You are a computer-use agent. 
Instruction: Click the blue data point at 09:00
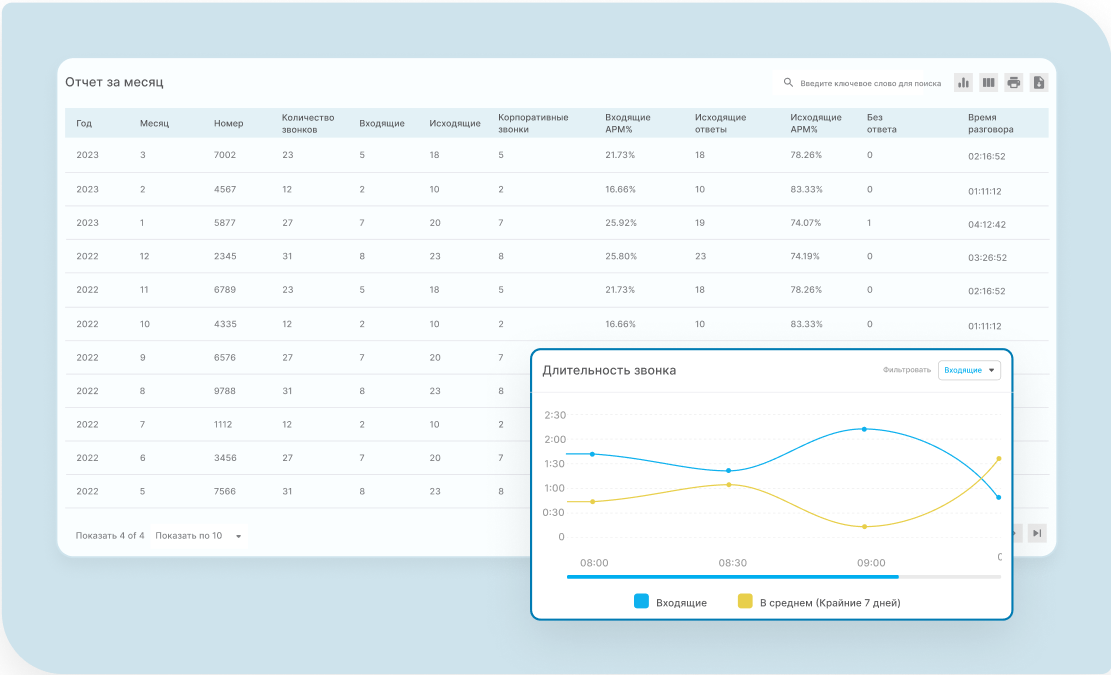pyautogui.click(x=864, y=429)
